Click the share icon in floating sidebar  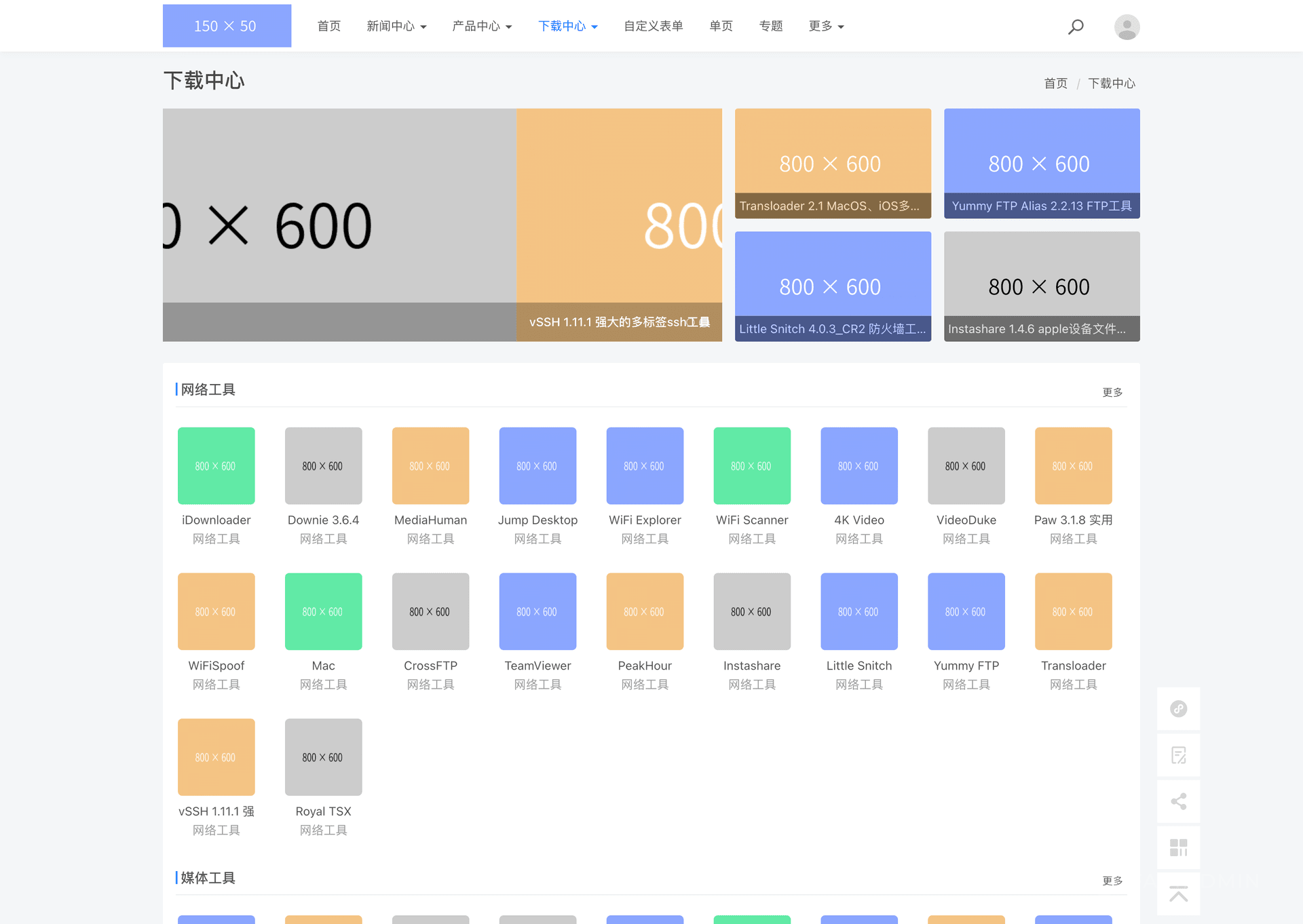point(1178,801)
